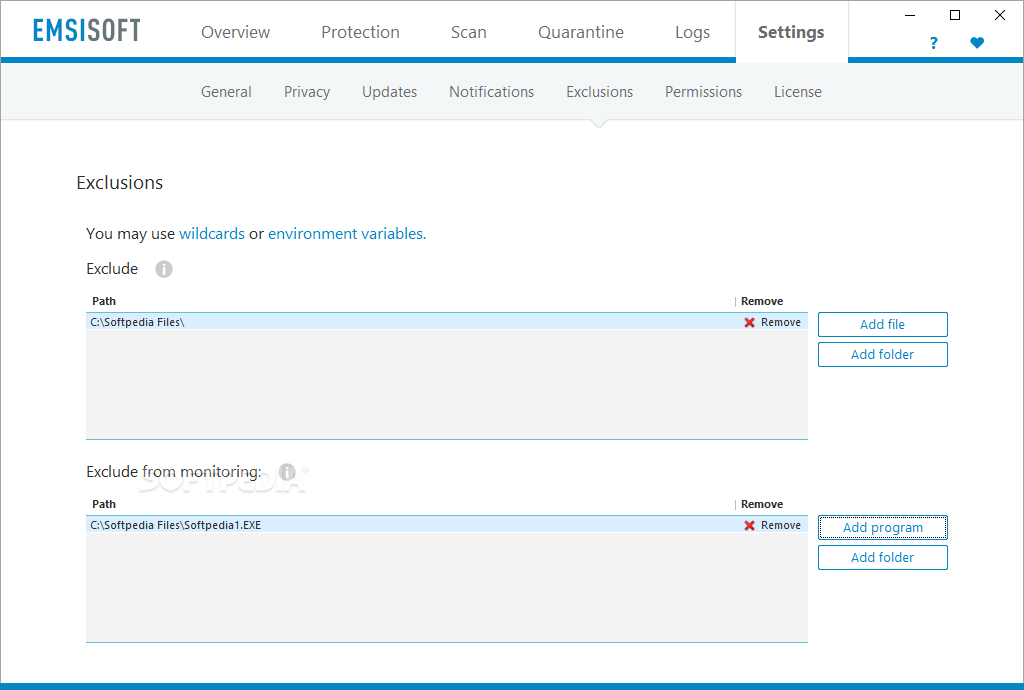1024x690 pixels.
Task: Select Exclusions settings subtab
Action: click(x=600, y=92)
